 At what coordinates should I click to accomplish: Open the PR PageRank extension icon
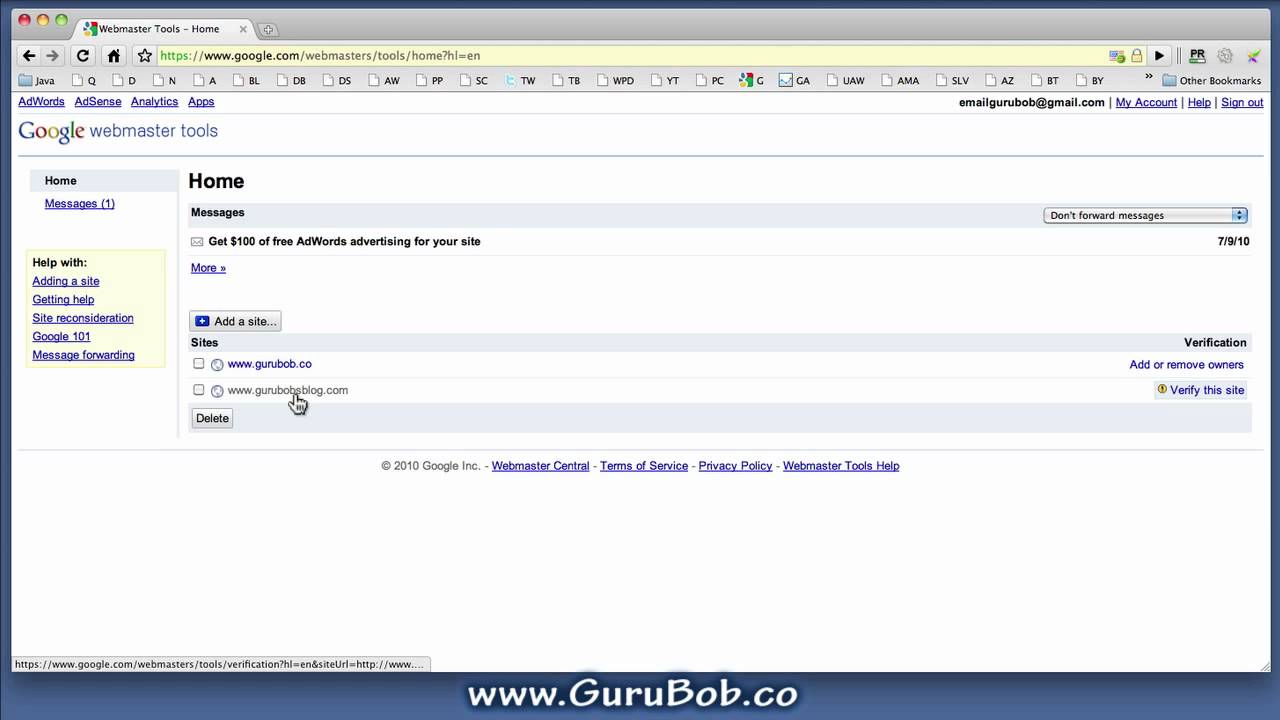pos(1197,56)
